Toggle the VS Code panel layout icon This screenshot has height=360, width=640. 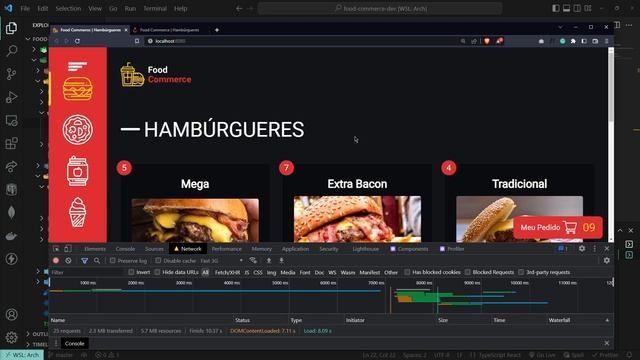567,8
